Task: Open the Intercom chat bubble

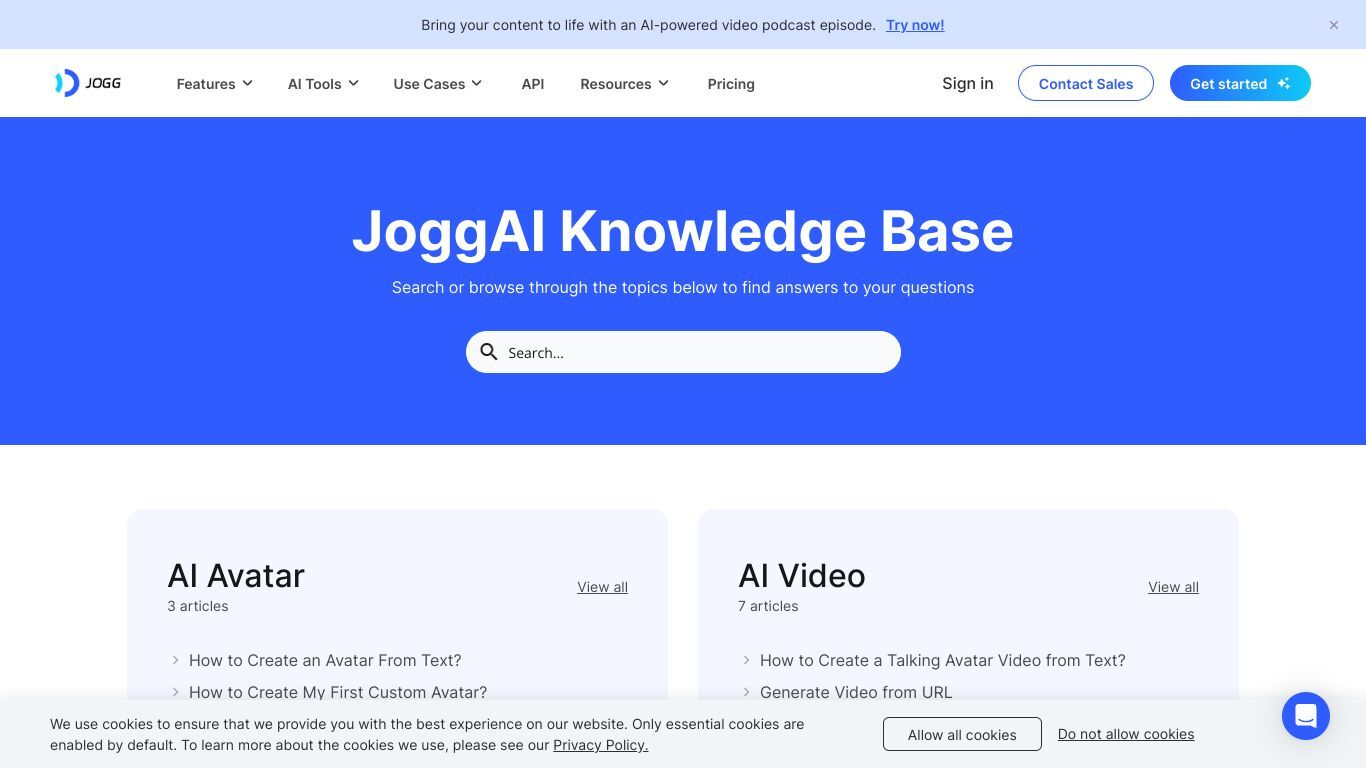Action: [x=1306, y=716]
